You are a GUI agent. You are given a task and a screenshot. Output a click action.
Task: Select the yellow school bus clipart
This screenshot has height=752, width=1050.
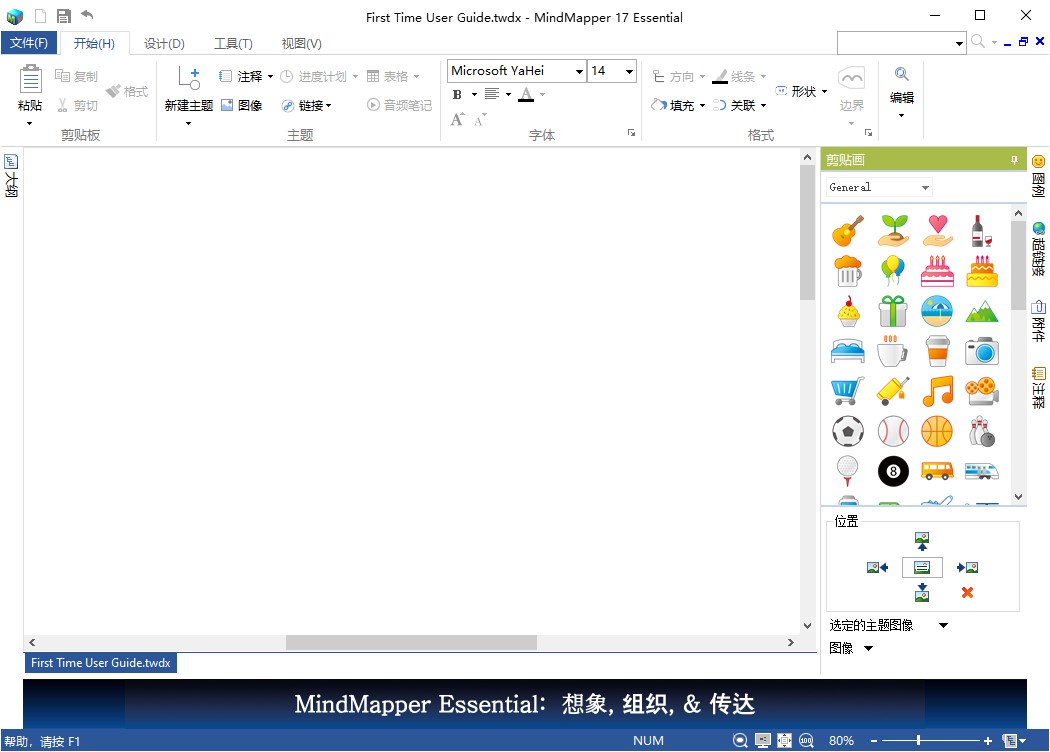937,471
